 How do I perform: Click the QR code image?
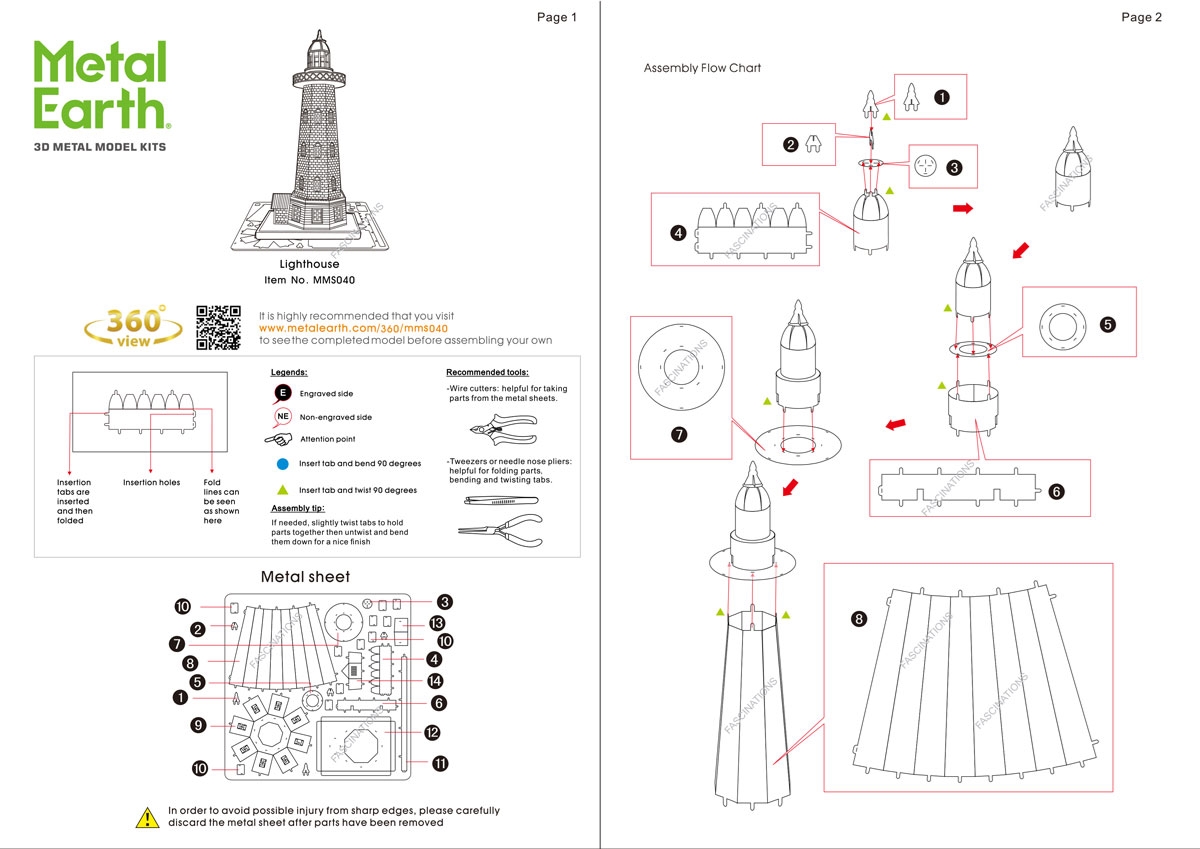pos(218,327)
